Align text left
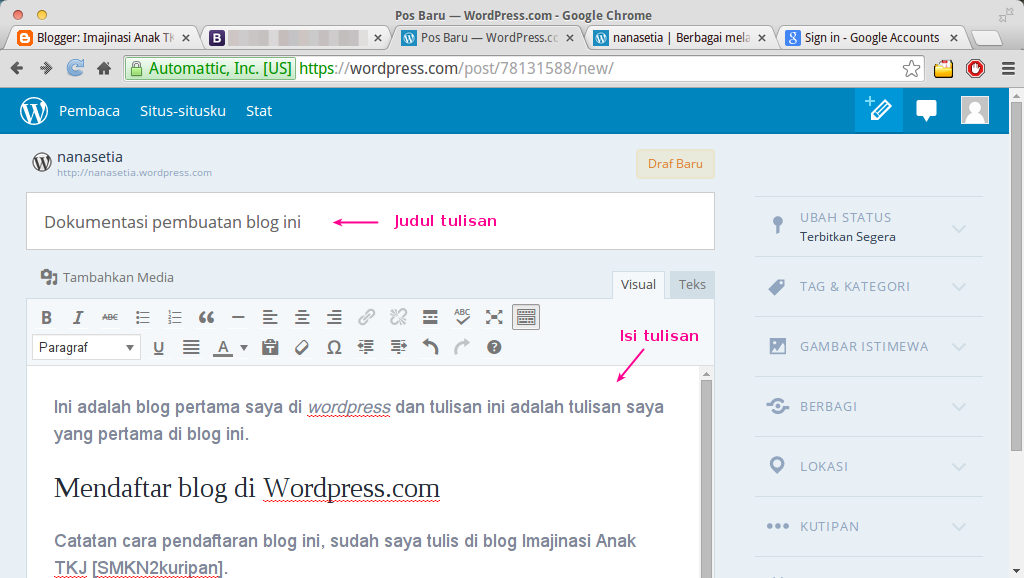Viewport: 1024px width, 578px height. click(x=270, y=317)
